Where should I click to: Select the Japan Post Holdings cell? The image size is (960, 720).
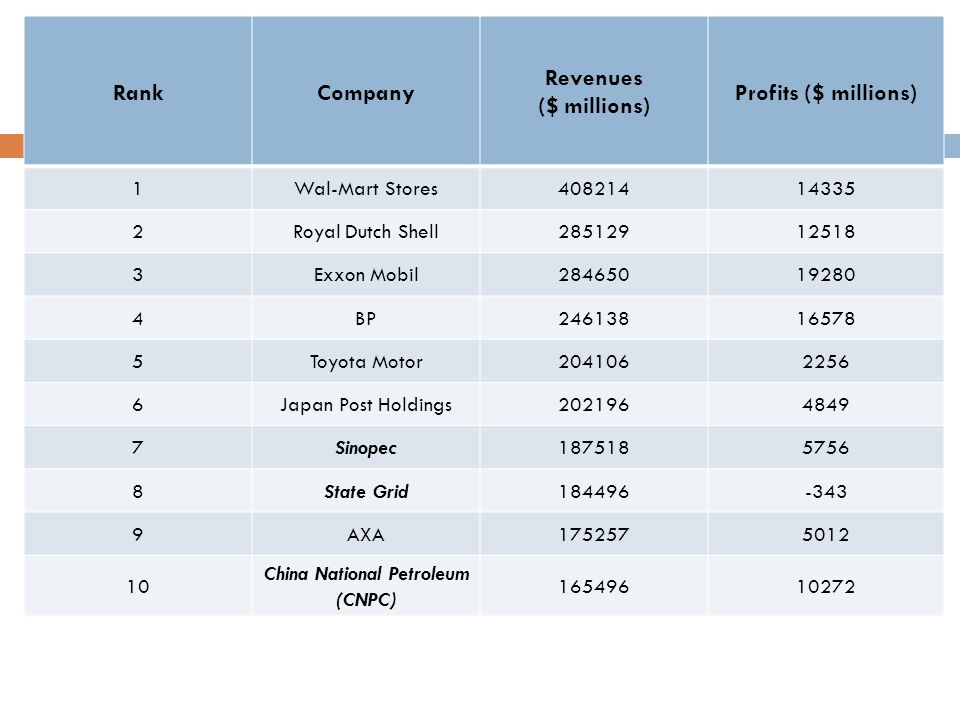point(366,405)
